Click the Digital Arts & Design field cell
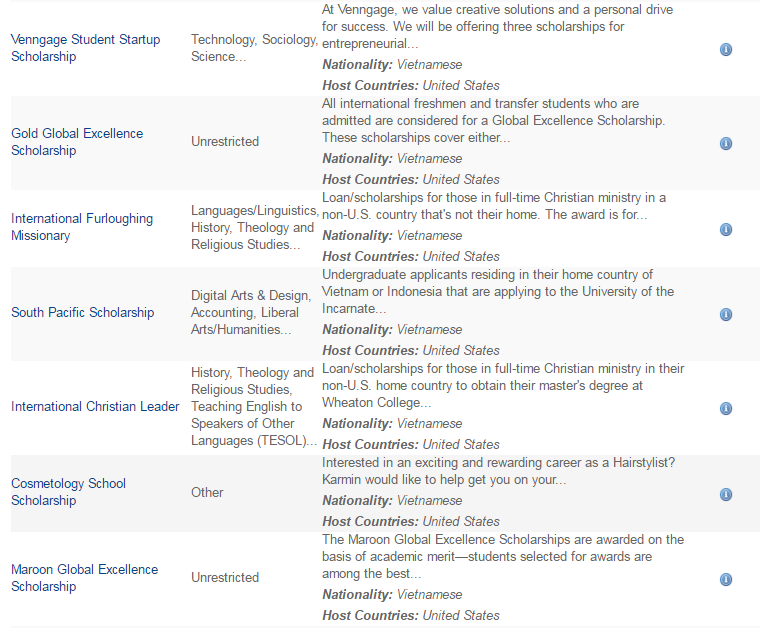 point(251,313)
